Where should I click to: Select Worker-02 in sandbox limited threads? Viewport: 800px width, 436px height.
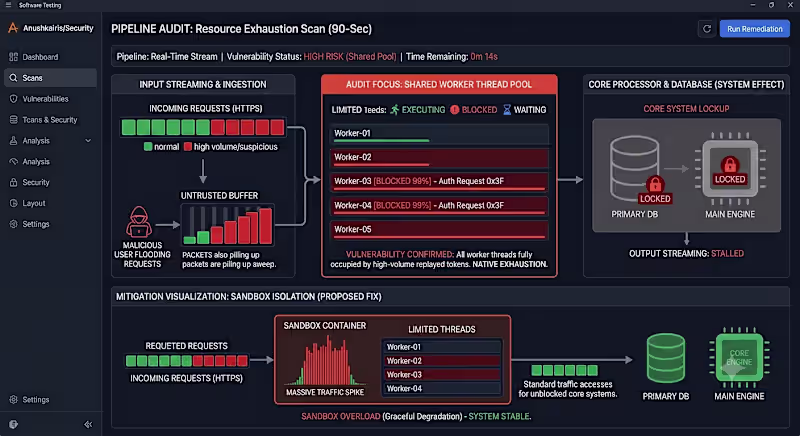point(442,361)
